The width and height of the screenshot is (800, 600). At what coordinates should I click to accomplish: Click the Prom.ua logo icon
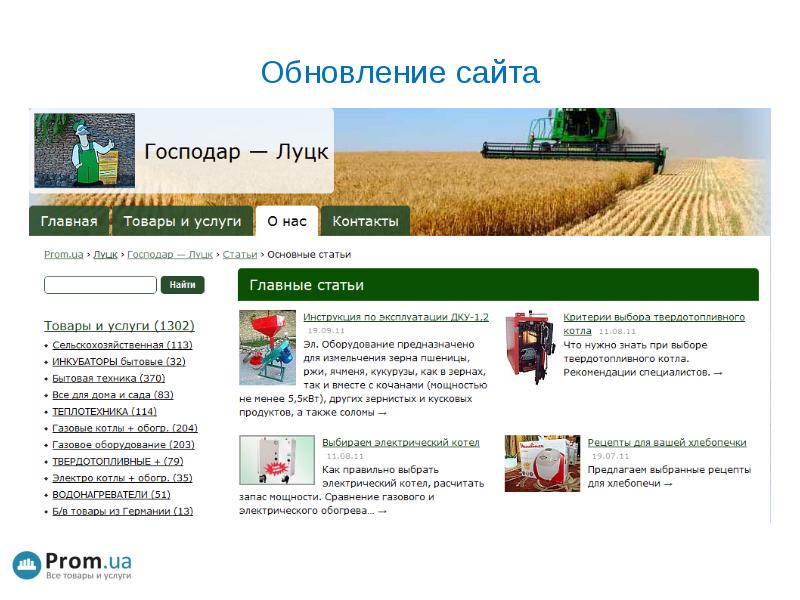[27, 566]
